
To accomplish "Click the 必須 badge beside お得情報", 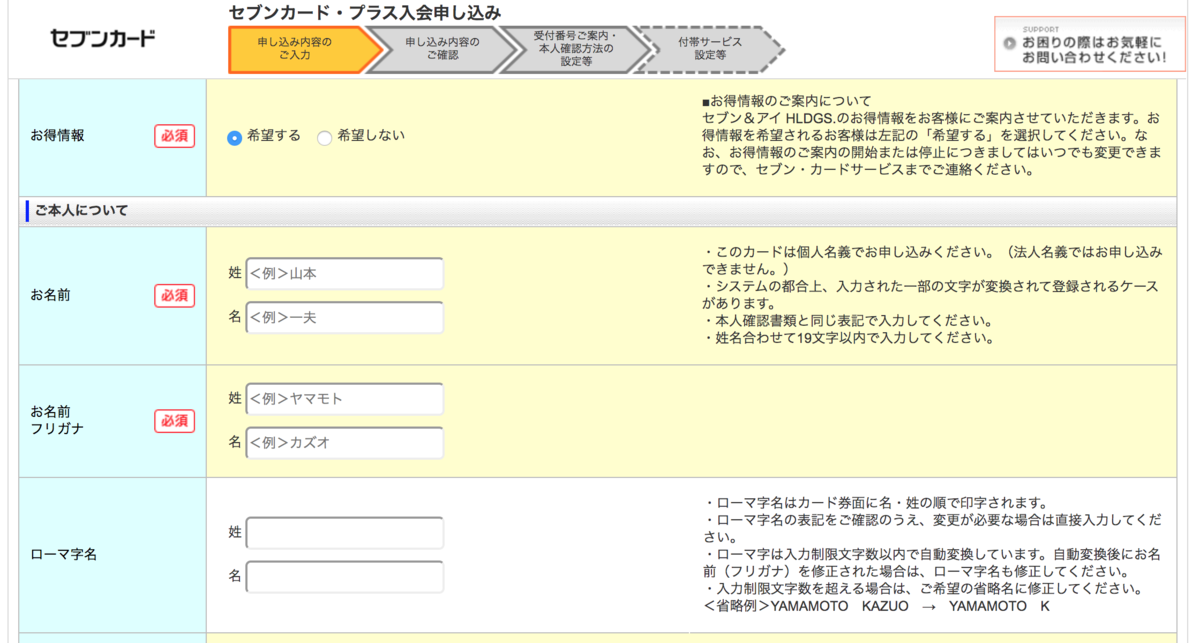I will pos(174,136).
